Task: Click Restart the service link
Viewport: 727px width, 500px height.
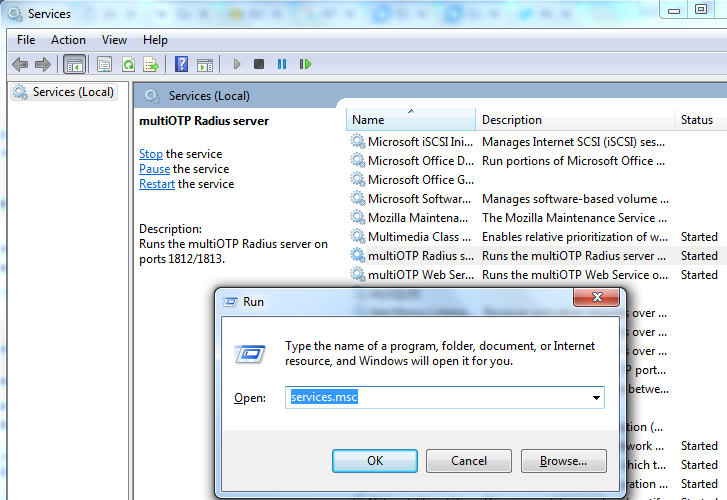Action: coord(157,184)
